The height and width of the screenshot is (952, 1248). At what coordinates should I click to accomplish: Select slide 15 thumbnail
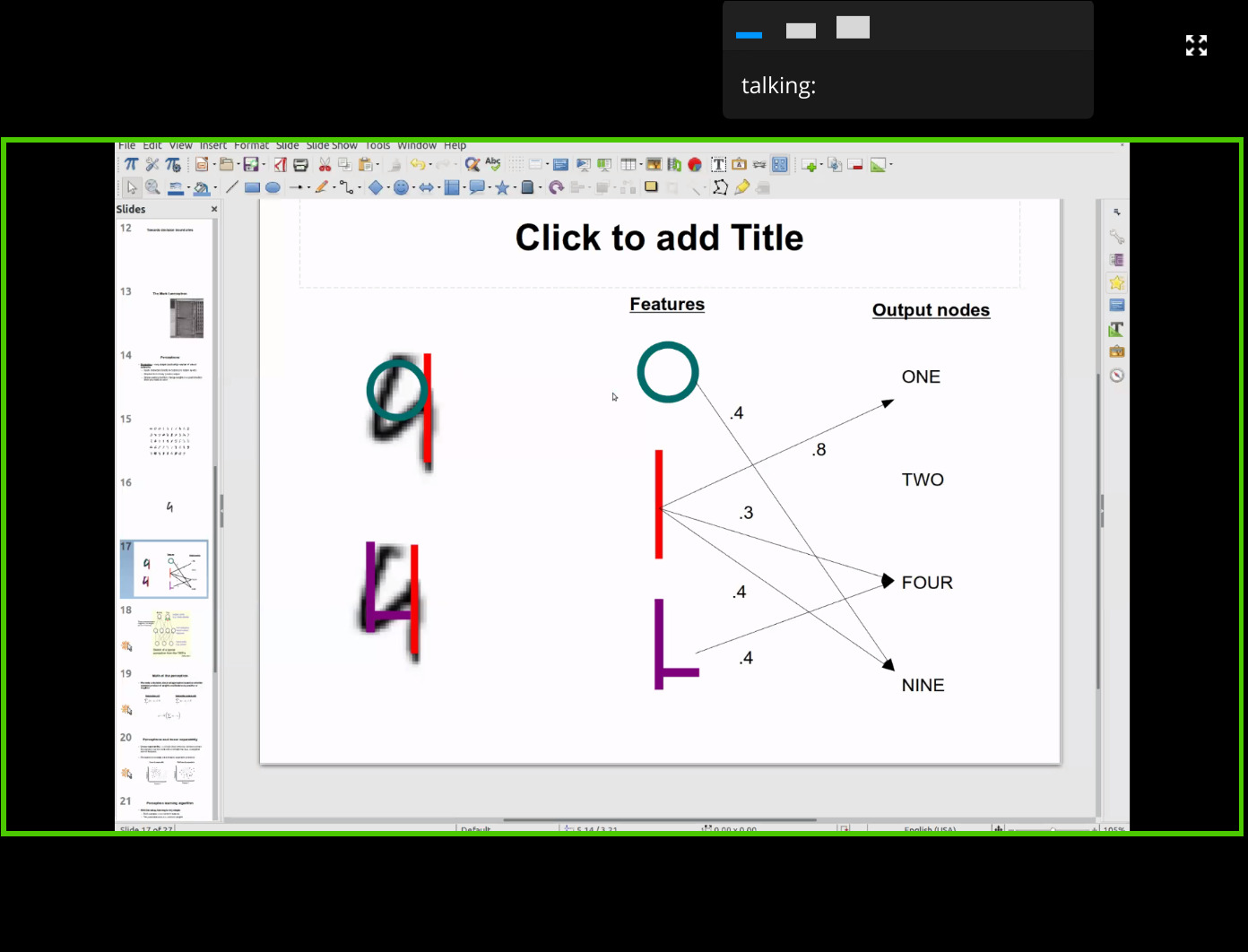tap(171, 443)
